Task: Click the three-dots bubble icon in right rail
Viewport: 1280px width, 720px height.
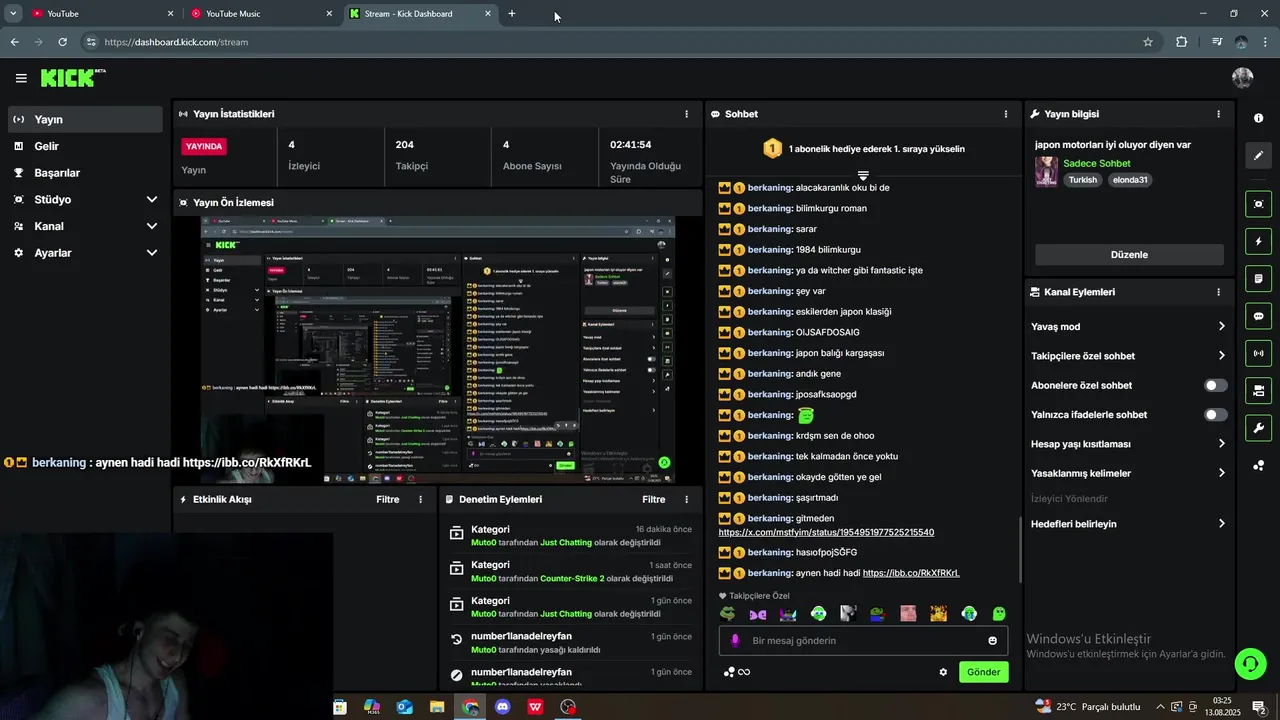Action: (1258, 465)
